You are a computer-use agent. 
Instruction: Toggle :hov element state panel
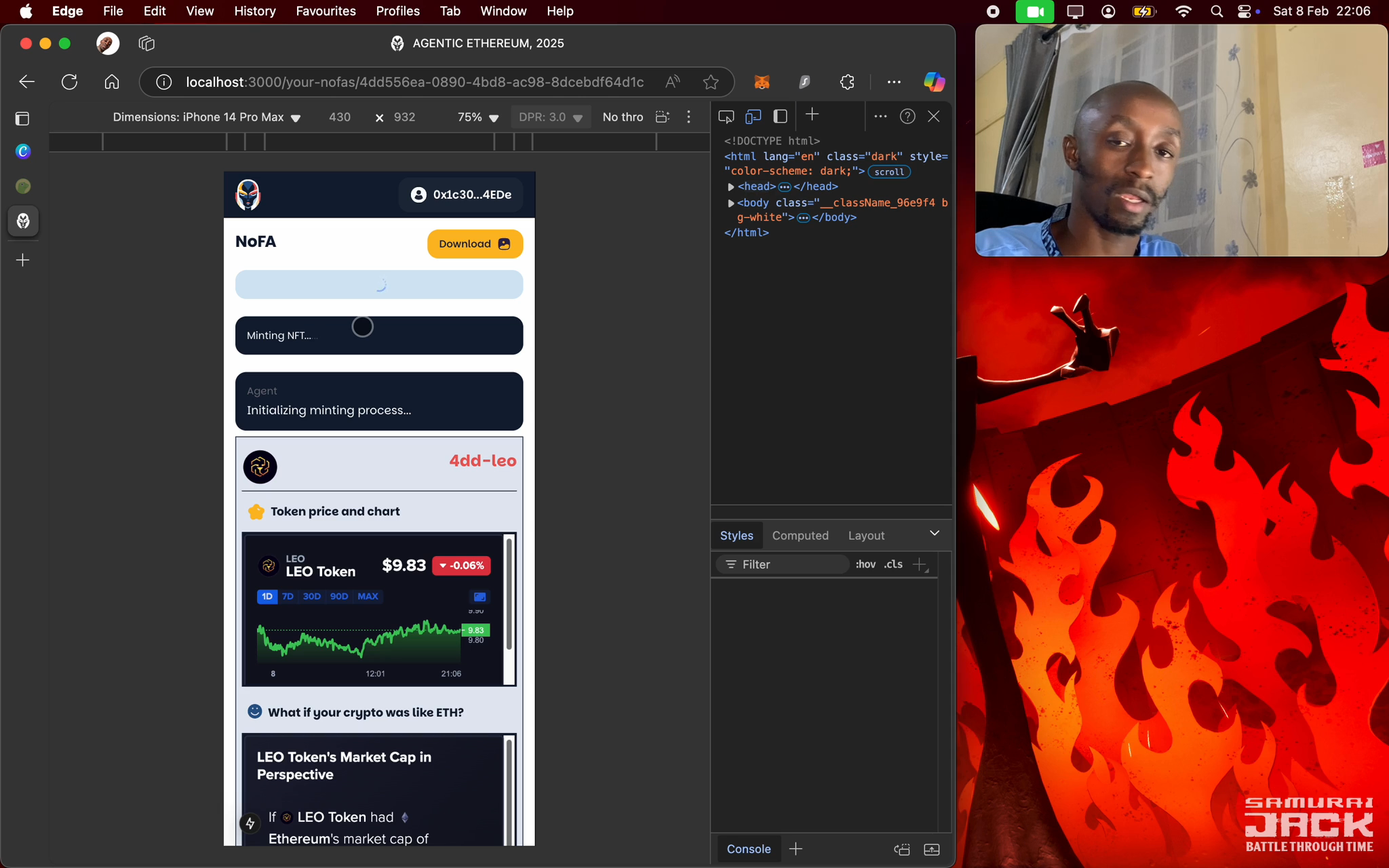tap(865, 564)
